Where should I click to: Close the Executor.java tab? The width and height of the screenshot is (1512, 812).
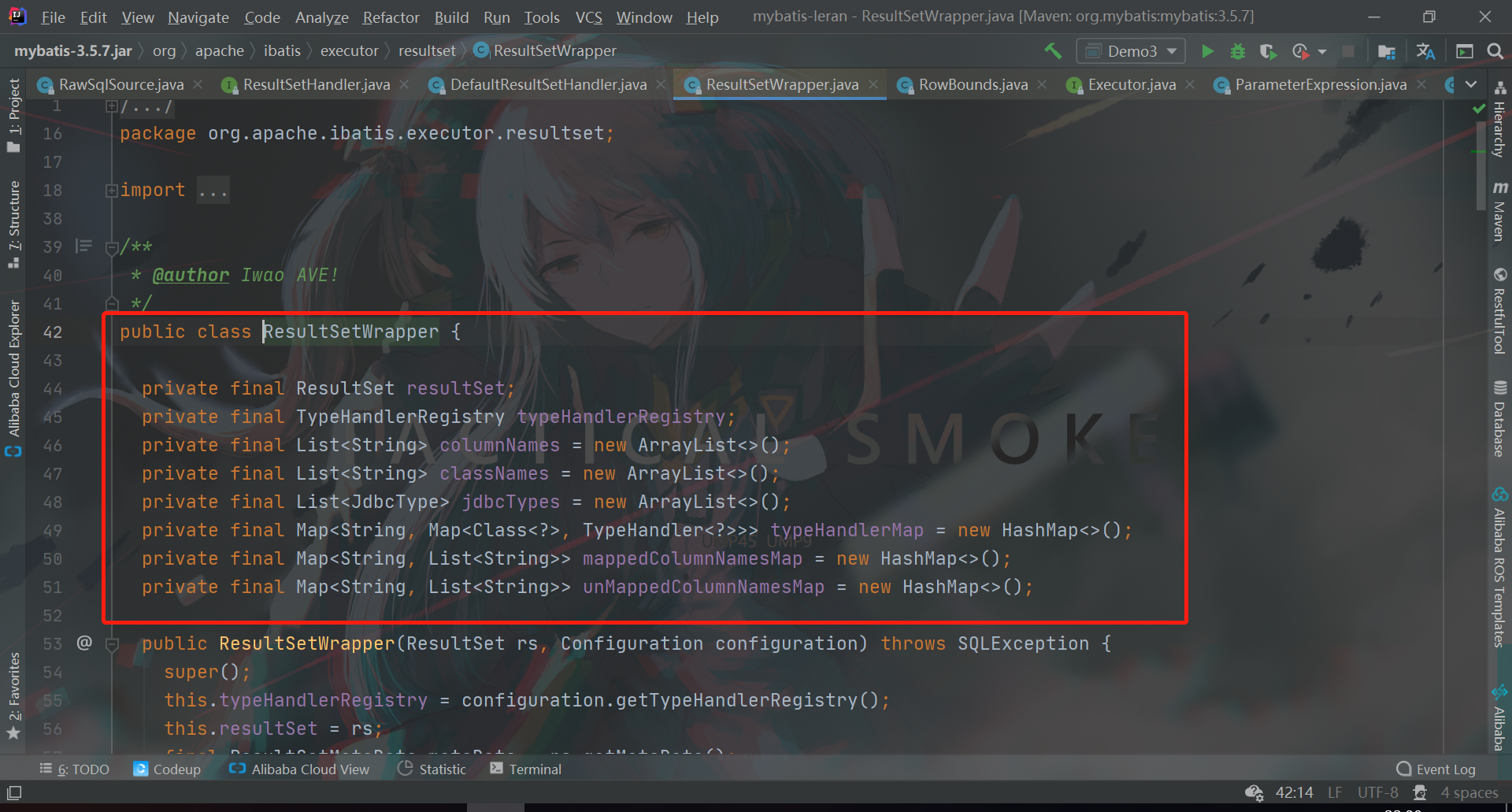pyautogui.click(x=1190, y=84)
